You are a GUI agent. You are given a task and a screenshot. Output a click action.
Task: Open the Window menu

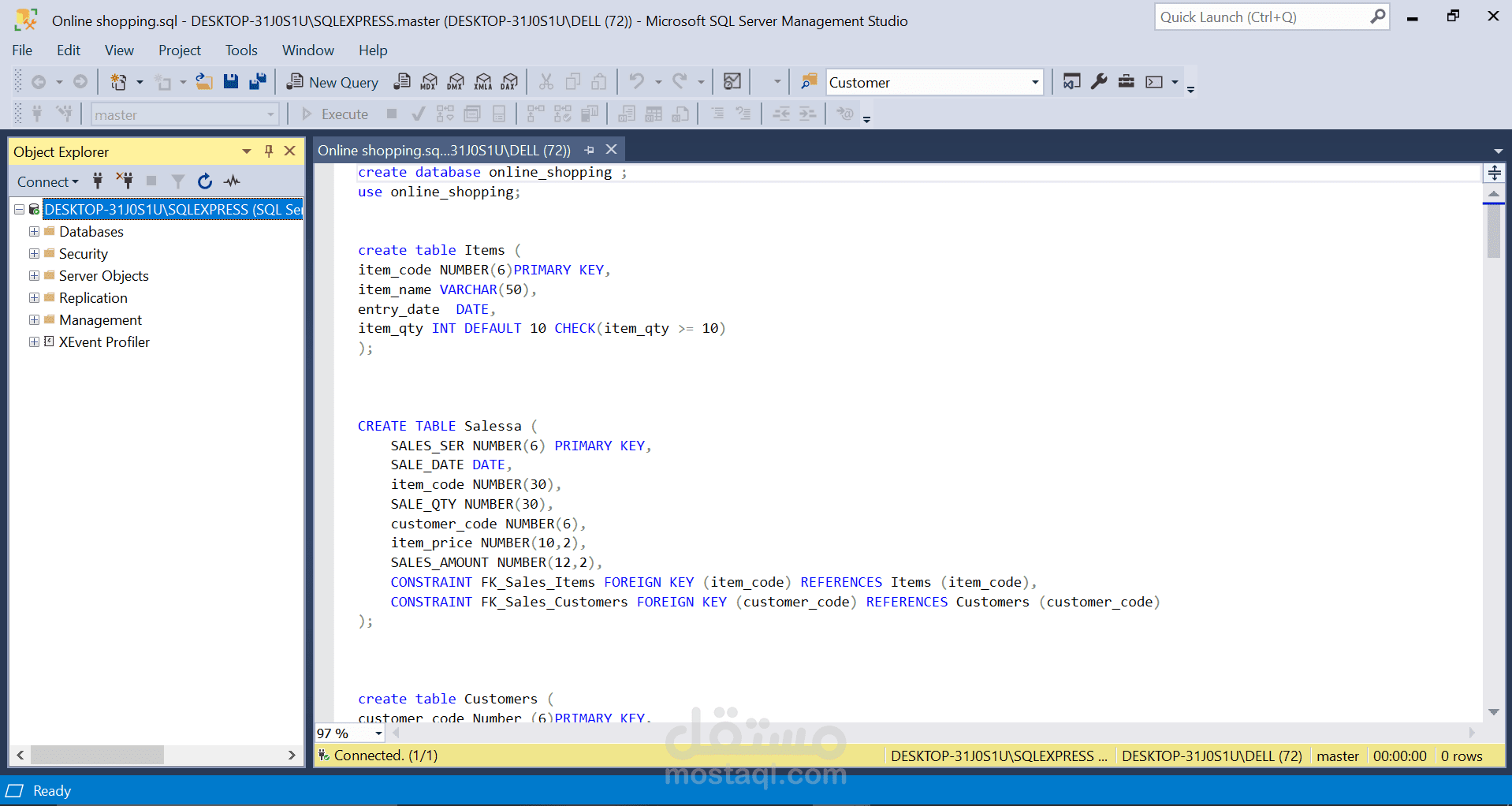pyautogui.click(x=308, y=50)
